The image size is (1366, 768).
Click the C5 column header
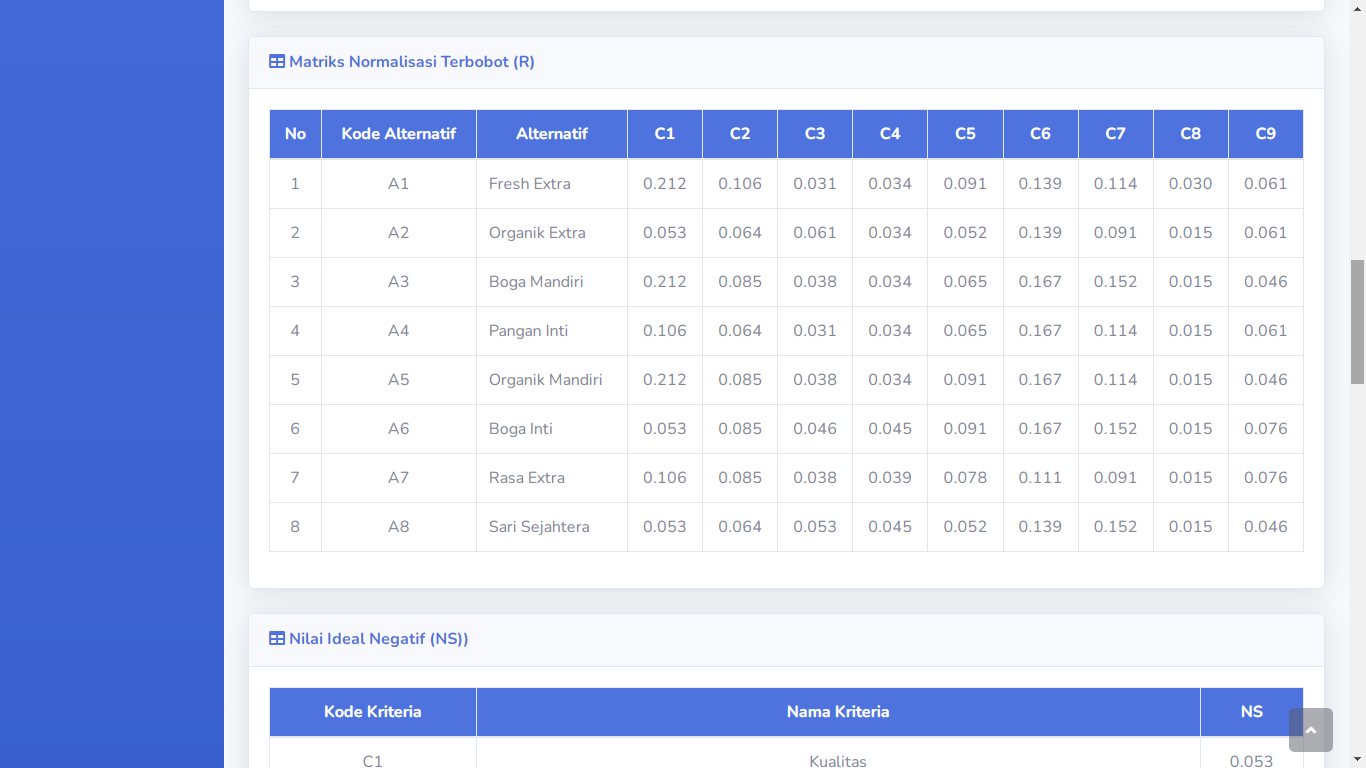click(965, 134)
